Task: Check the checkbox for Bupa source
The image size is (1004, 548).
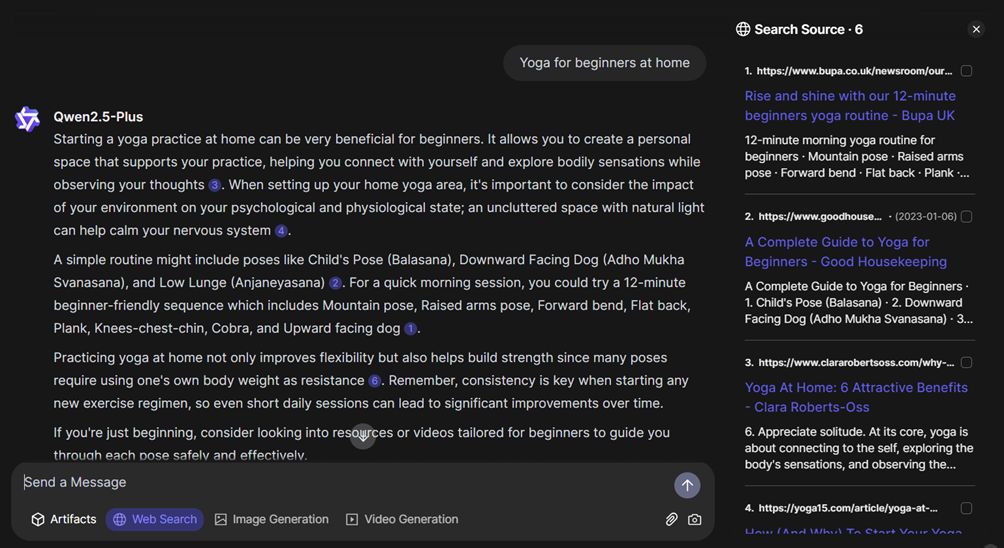Action: (x=966, y=71)
